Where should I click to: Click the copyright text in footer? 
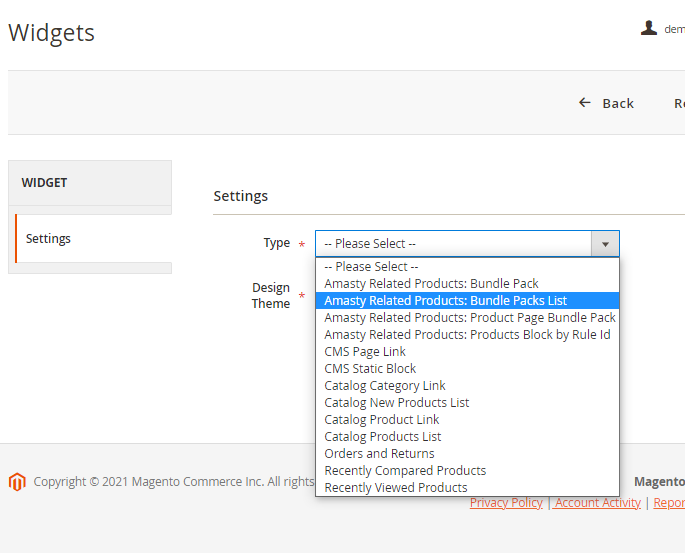[174, 481]
